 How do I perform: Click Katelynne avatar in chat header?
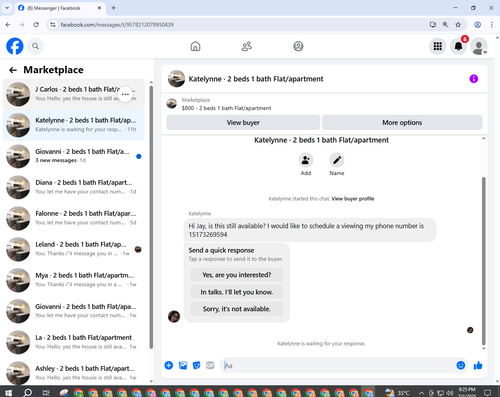click(176, 79)
